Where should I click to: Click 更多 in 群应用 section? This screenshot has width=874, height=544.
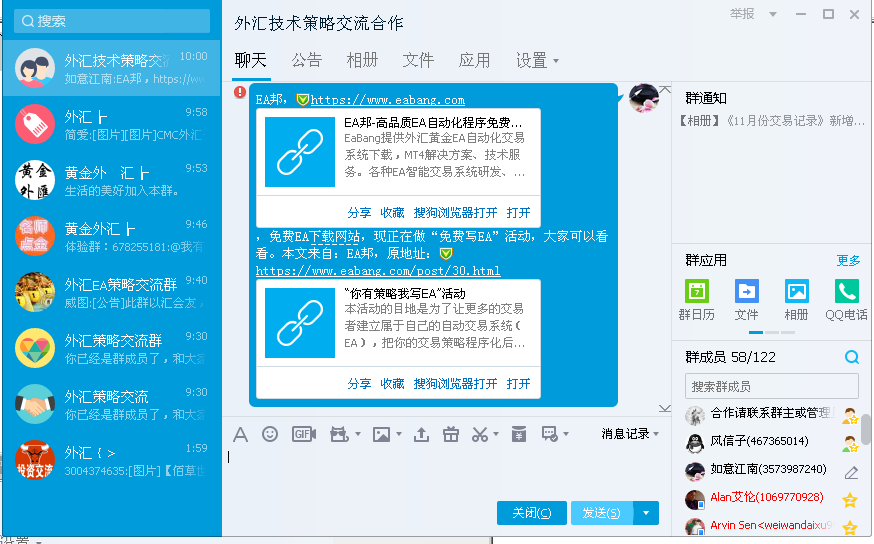click(848, 260)
